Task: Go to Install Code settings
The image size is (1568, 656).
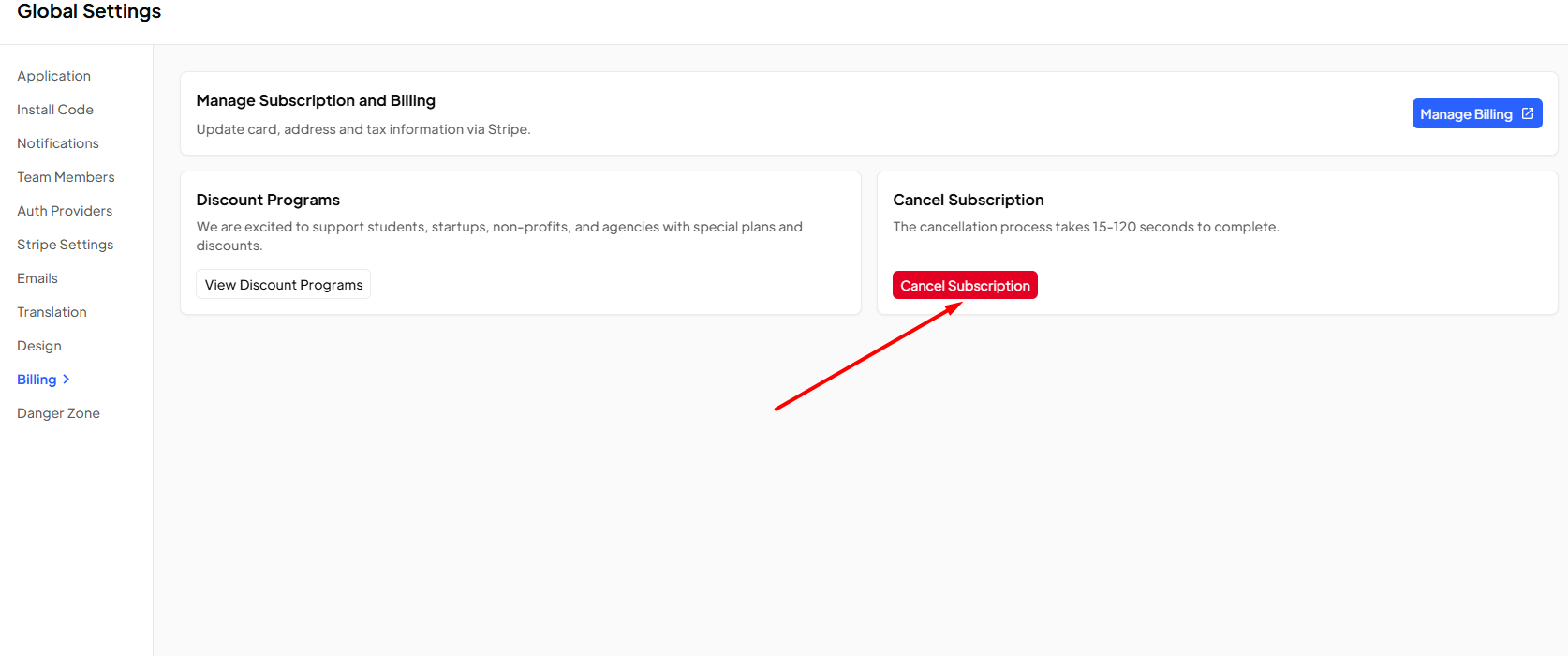Action: point(55,110)
